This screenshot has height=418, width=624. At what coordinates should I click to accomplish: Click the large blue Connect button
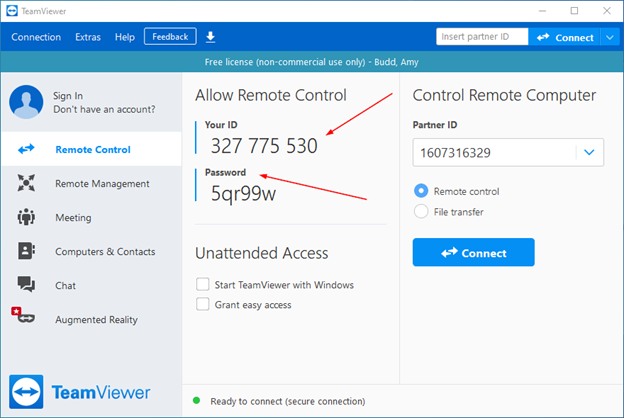[x=474, y=252]
